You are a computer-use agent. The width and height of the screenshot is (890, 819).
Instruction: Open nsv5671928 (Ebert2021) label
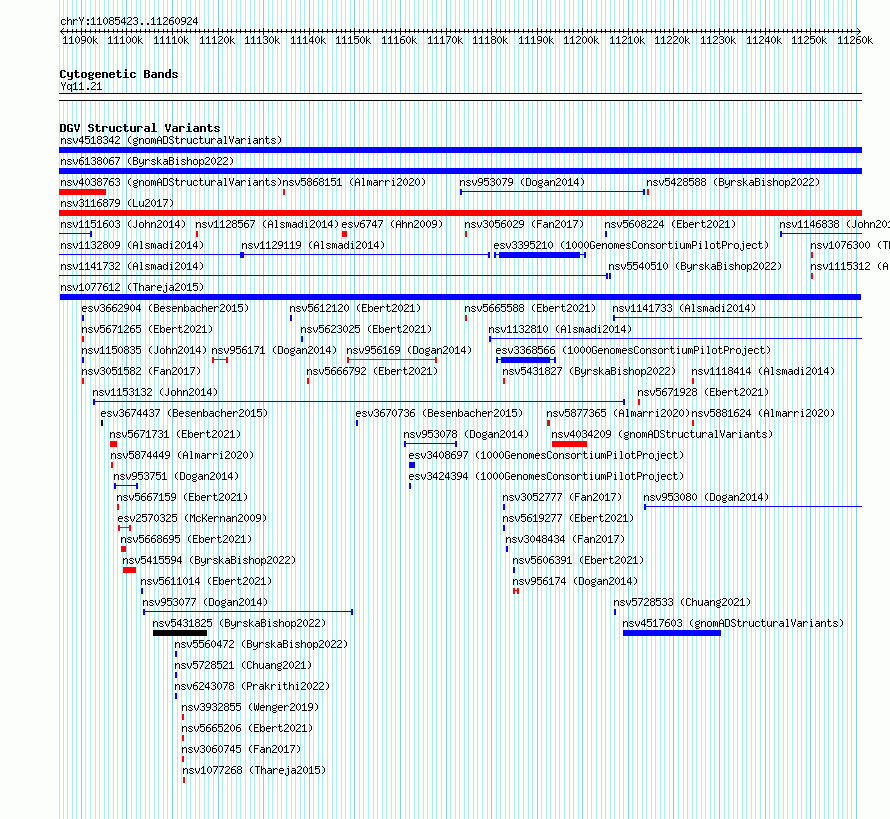[703, 392]
